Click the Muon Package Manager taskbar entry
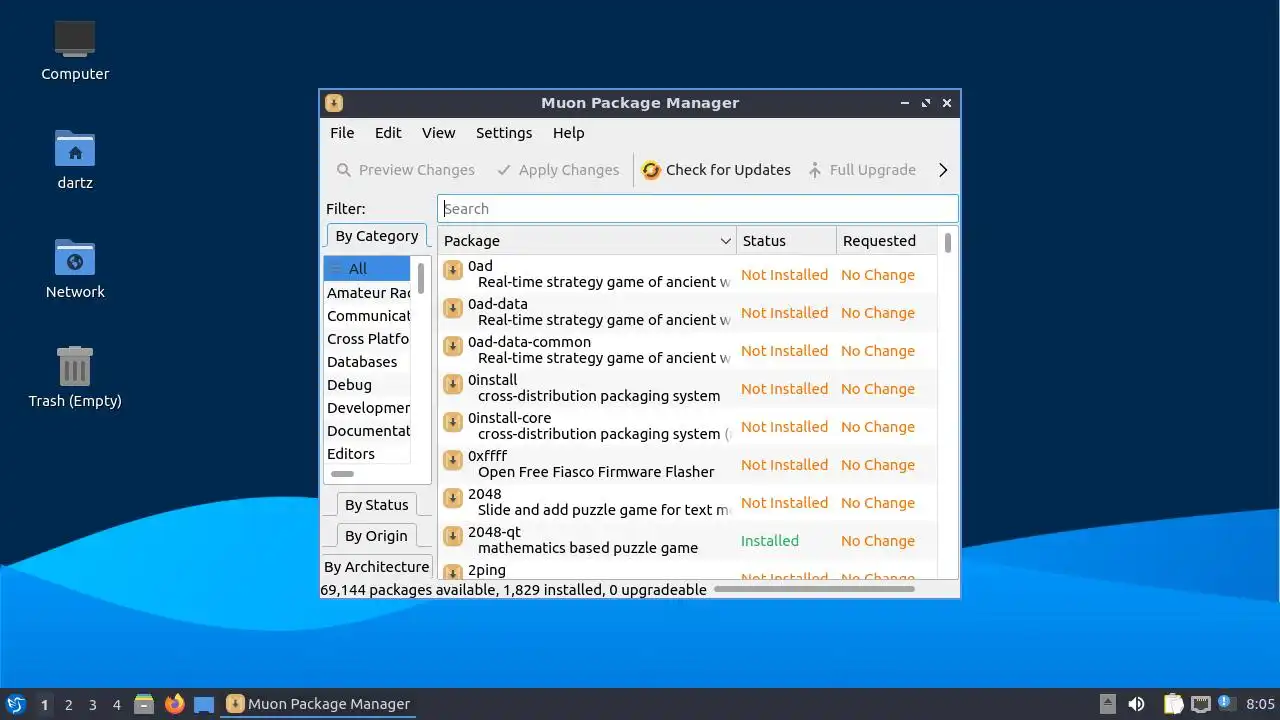1280x720 pixels. [x=318, y=704]
